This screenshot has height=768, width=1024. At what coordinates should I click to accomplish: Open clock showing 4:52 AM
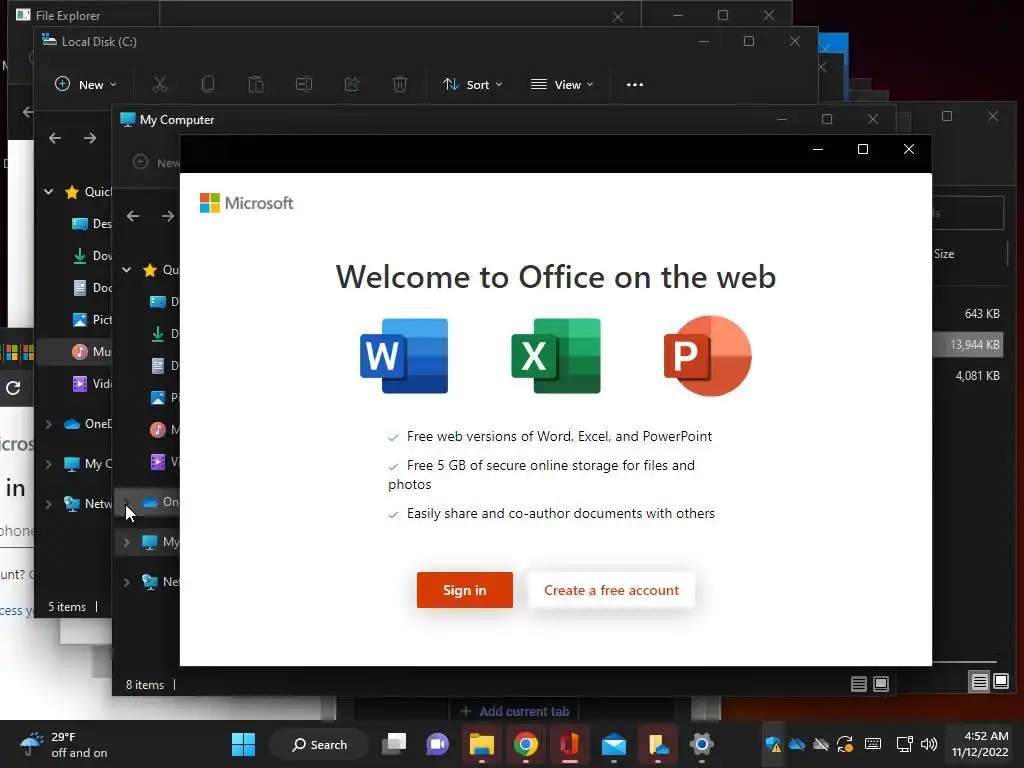(x=980, y=744)
